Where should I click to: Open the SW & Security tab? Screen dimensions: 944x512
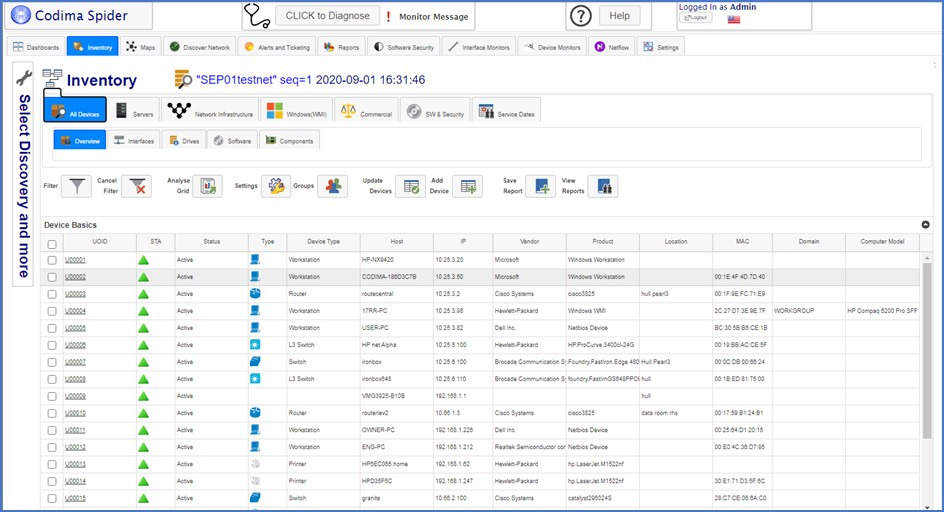click(435, 110)
